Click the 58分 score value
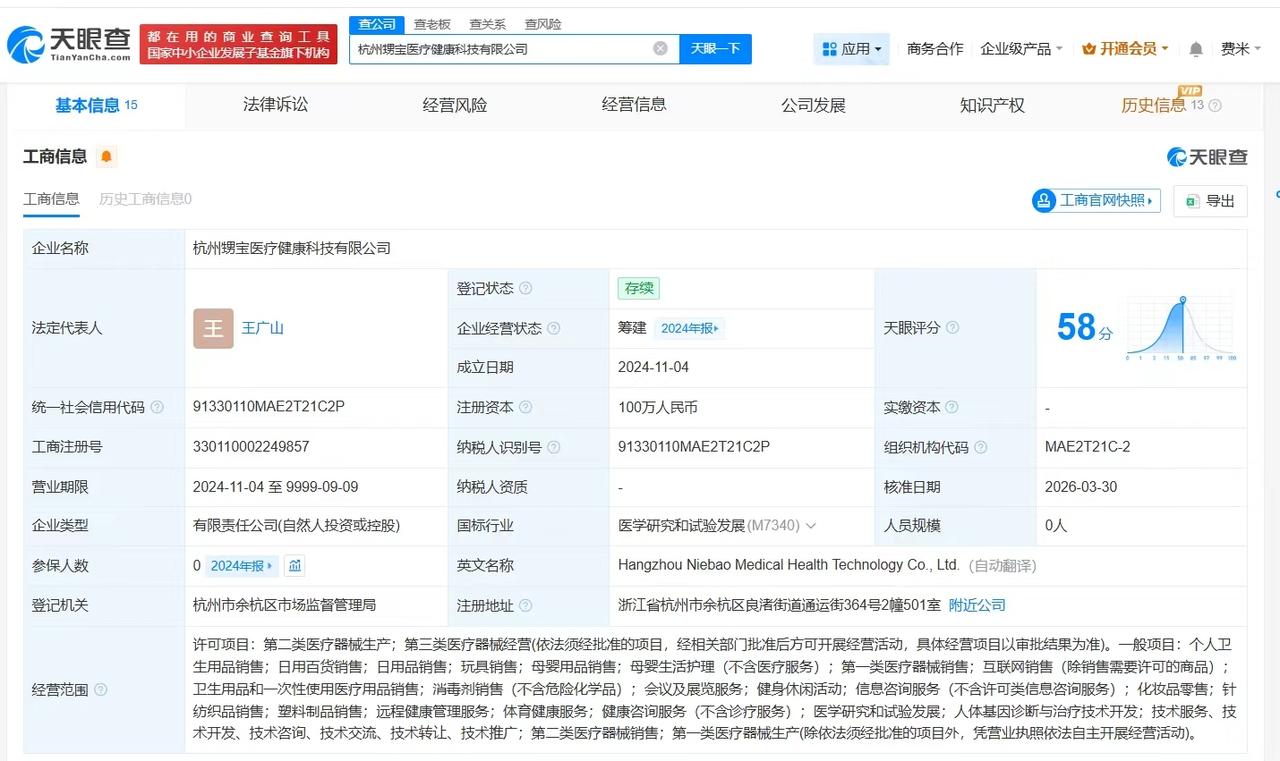Image resolution: width=1280 pixels, height=761 pixels. coord(1084,328)
